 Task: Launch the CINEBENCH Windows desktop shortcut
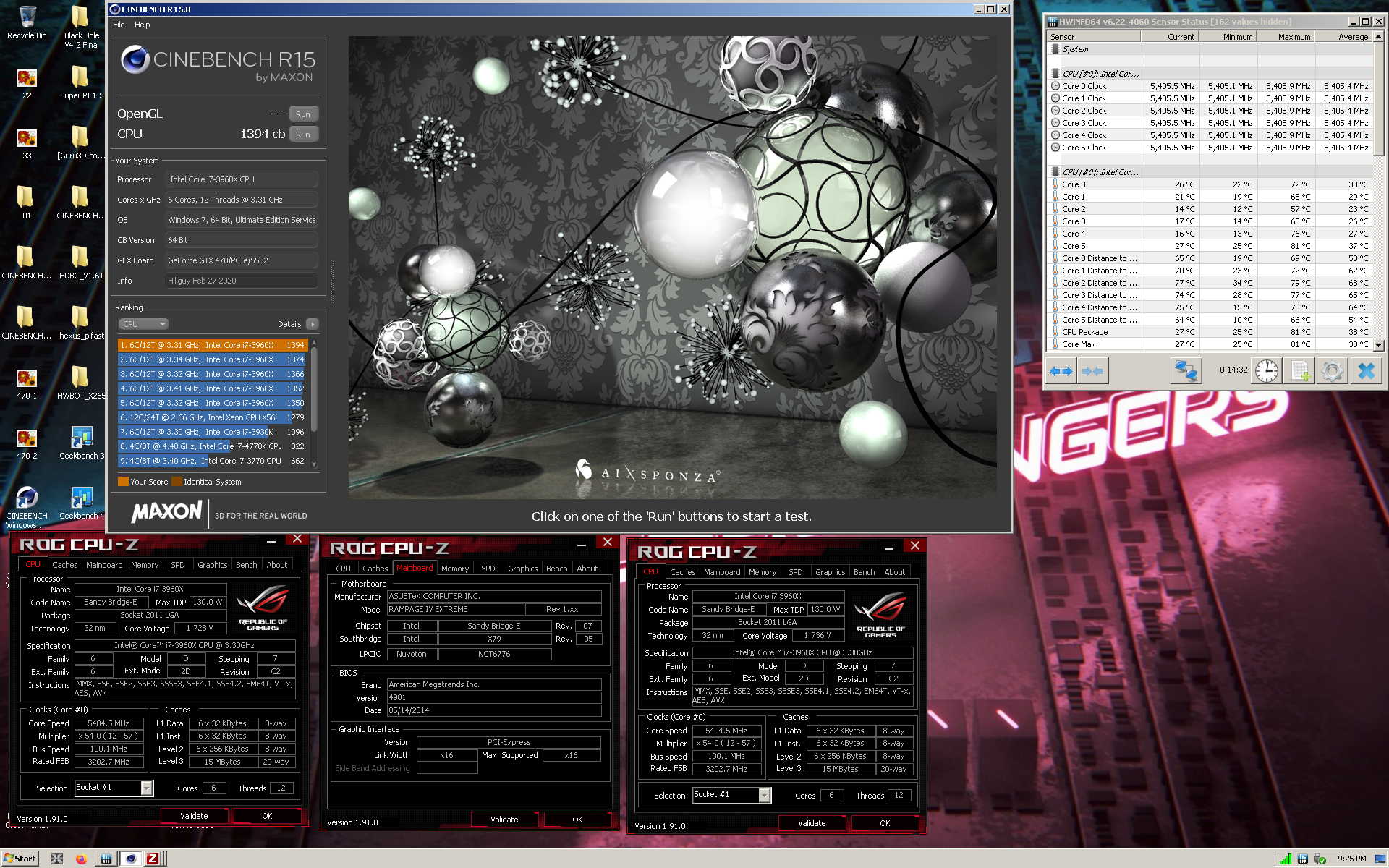[x=27, y=506]
